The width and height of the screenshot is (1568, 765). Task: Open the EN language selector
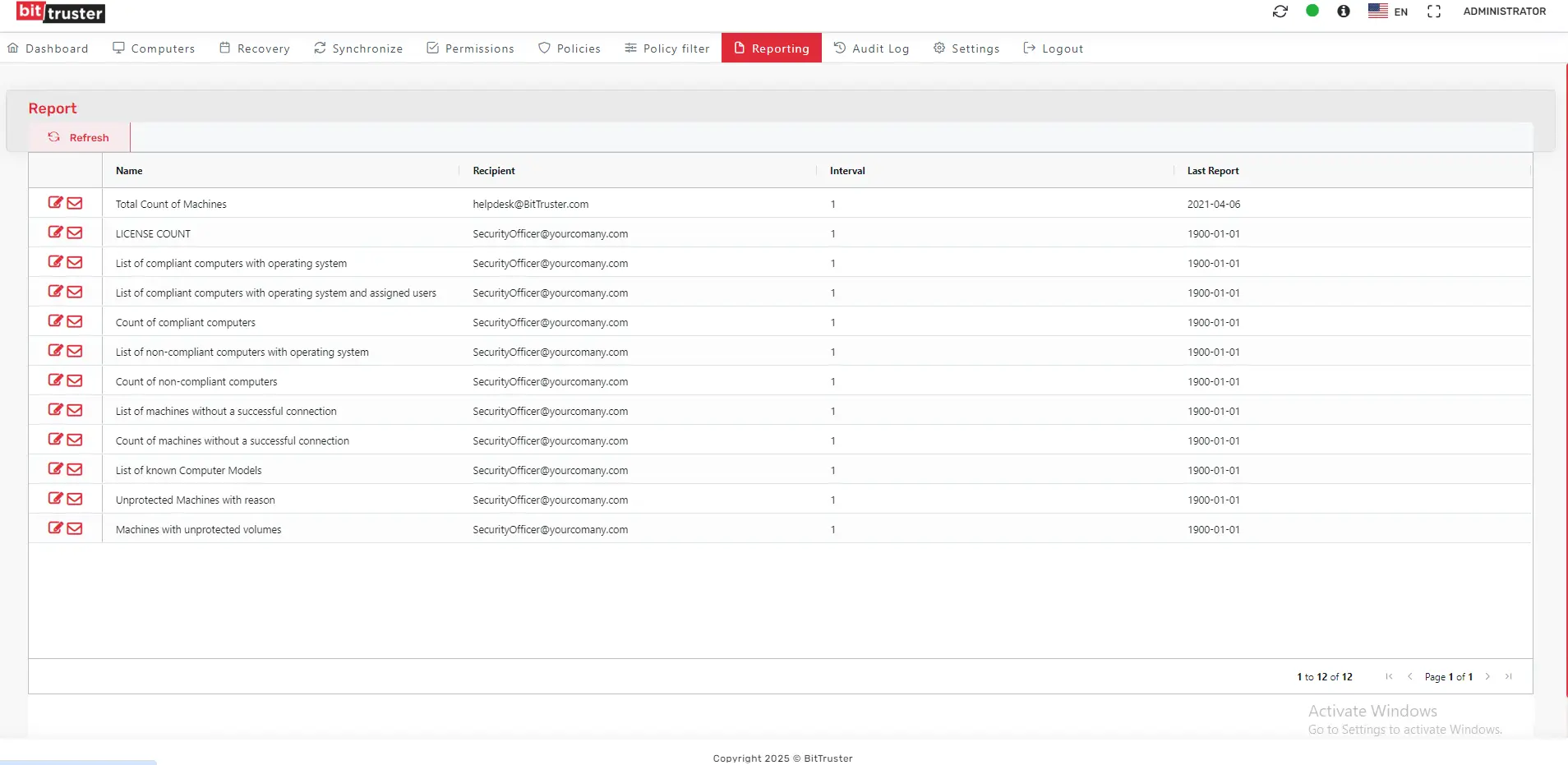[x=1390, y=12]
